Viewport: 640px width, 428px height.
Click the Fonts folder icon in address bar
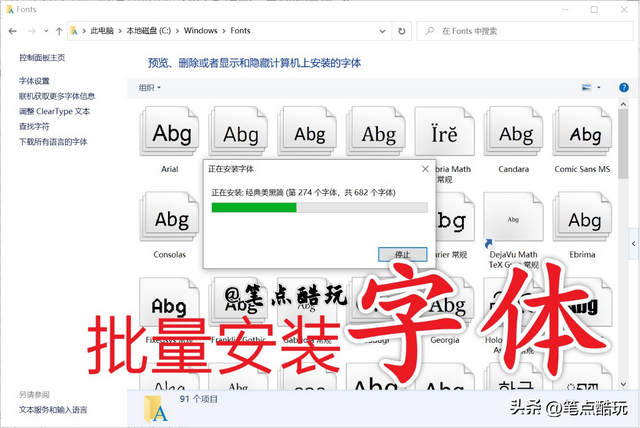(x=74, y=31)
